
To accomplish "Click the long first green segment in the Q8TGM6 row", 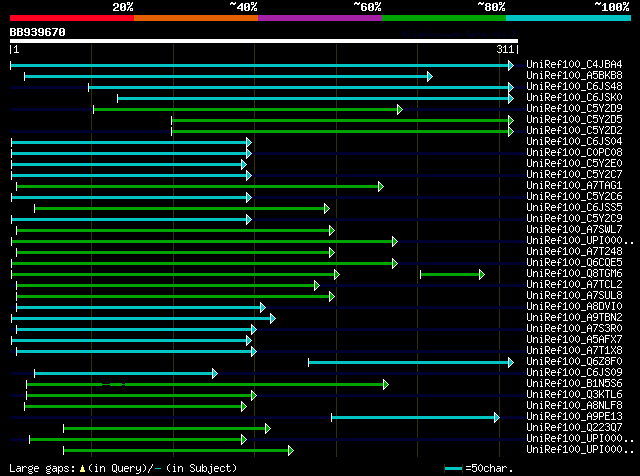I will coord(175,275).
